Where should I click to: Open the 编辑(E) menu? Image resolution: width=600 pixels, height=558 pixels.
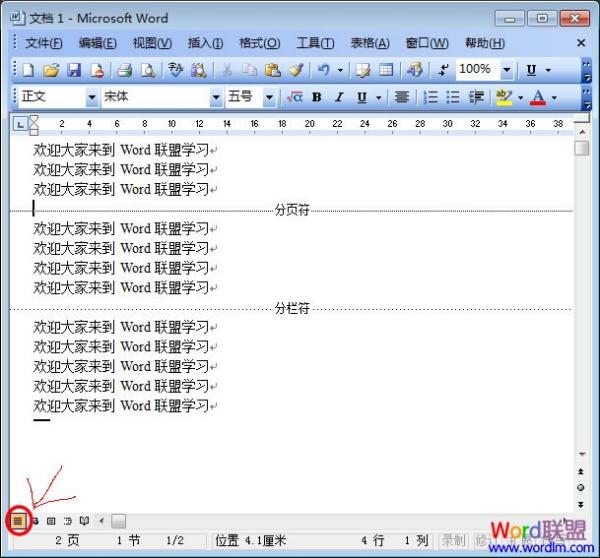coord(98,43)
